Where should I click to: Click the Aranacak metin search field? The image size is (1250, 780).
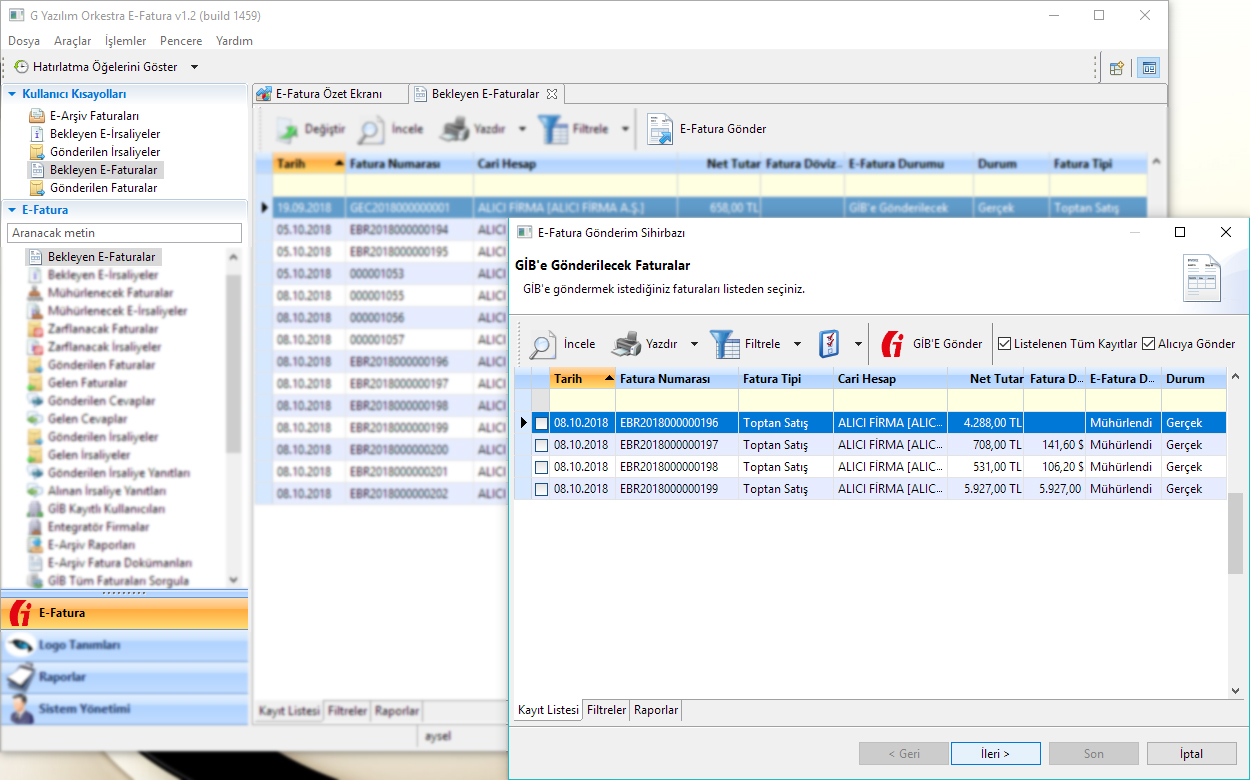point(124,233)
